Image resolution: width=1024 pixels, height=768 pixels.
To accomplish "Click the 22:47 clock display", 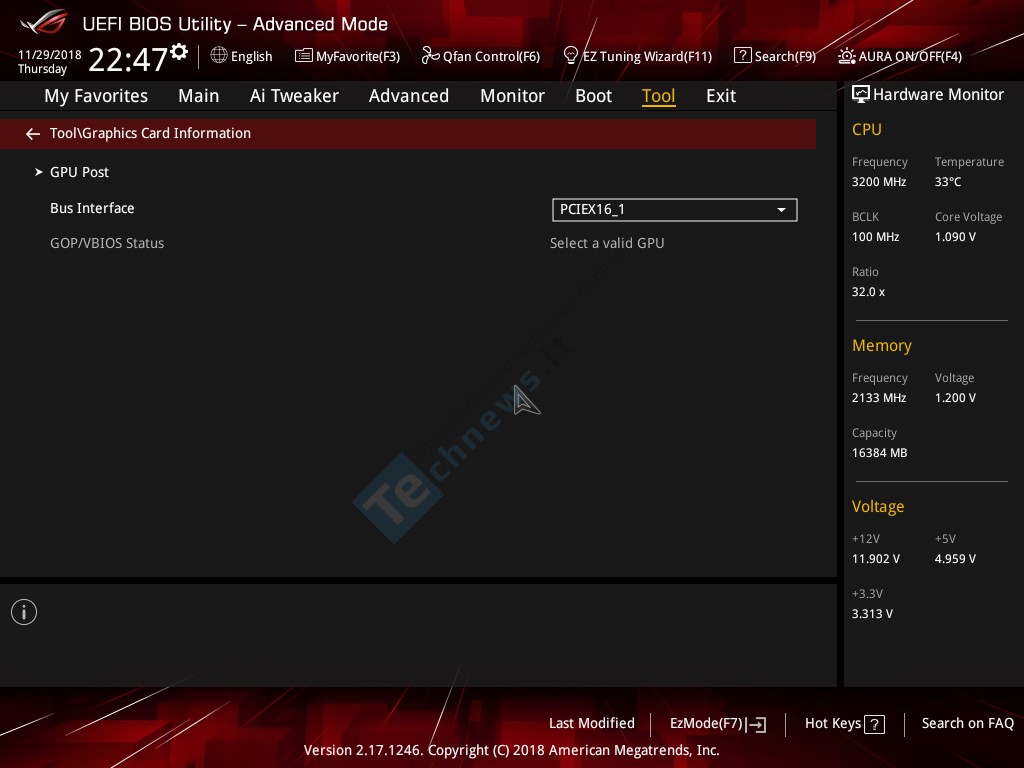I will click(x=128, y=59).
